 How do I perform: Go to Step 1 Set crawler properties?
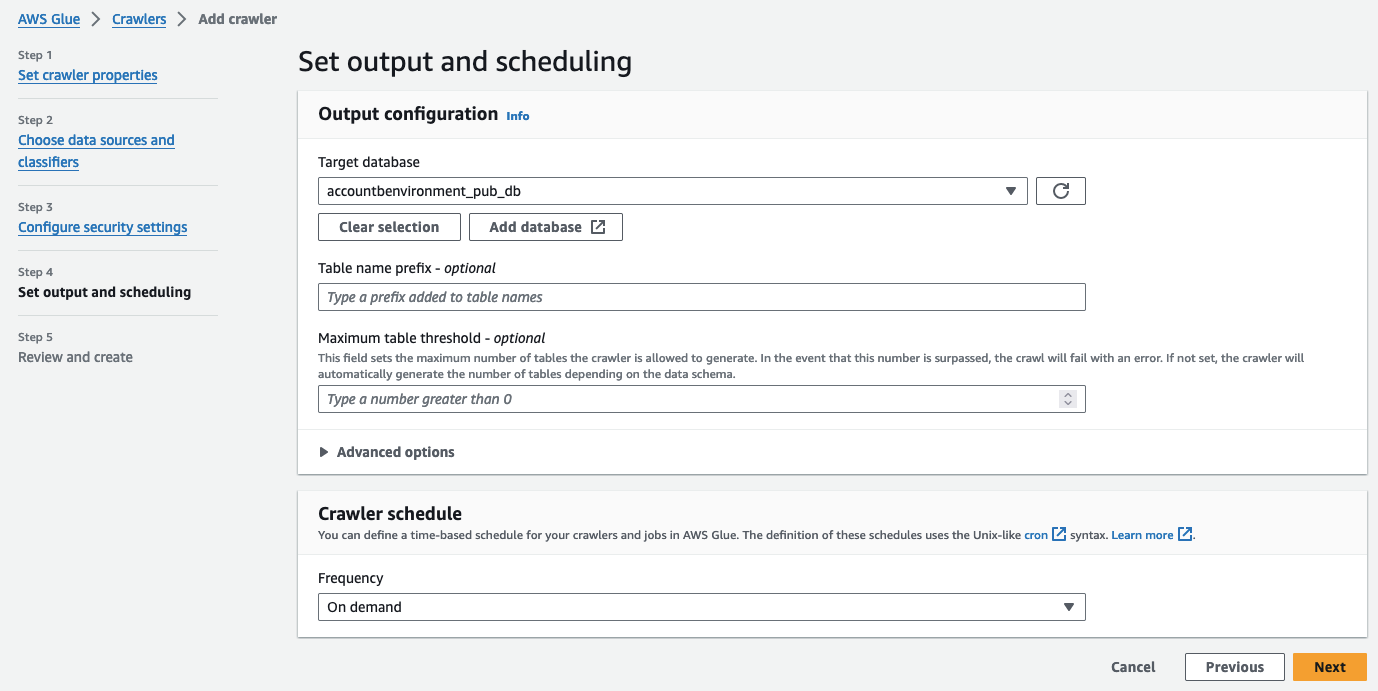click(88, 75)
